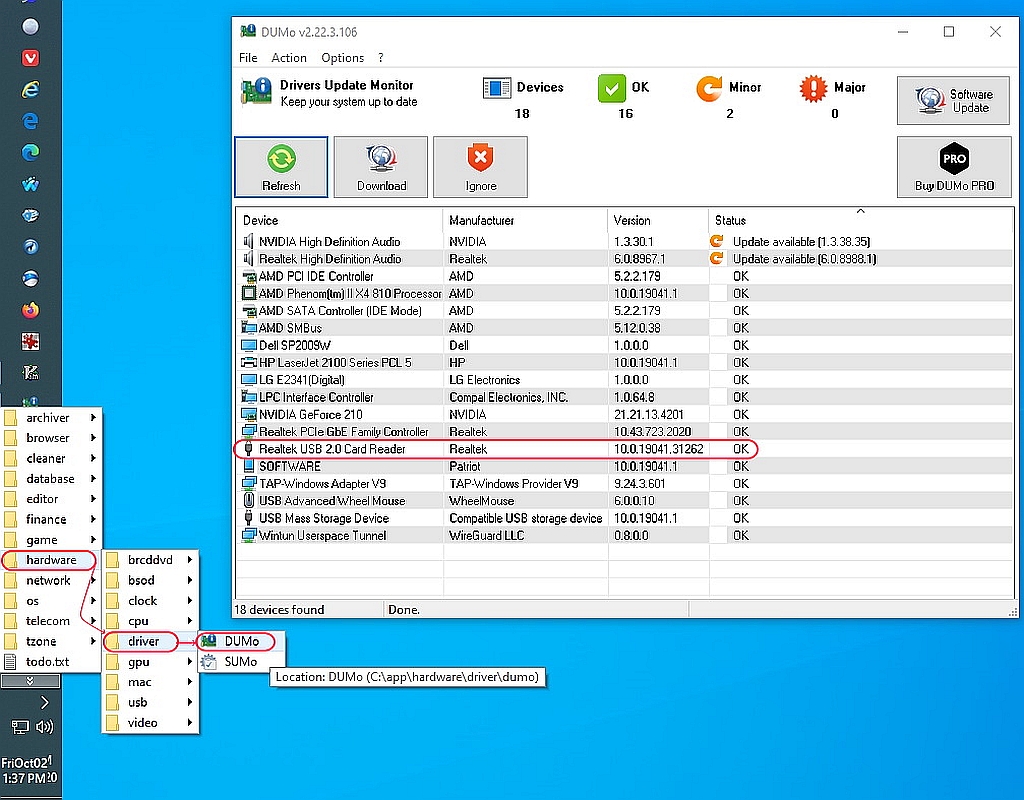Click the double-chevron expand bar below todo.txt
Image resolution: width=1024 pixels, height=800 pixels.
(31, 681)
